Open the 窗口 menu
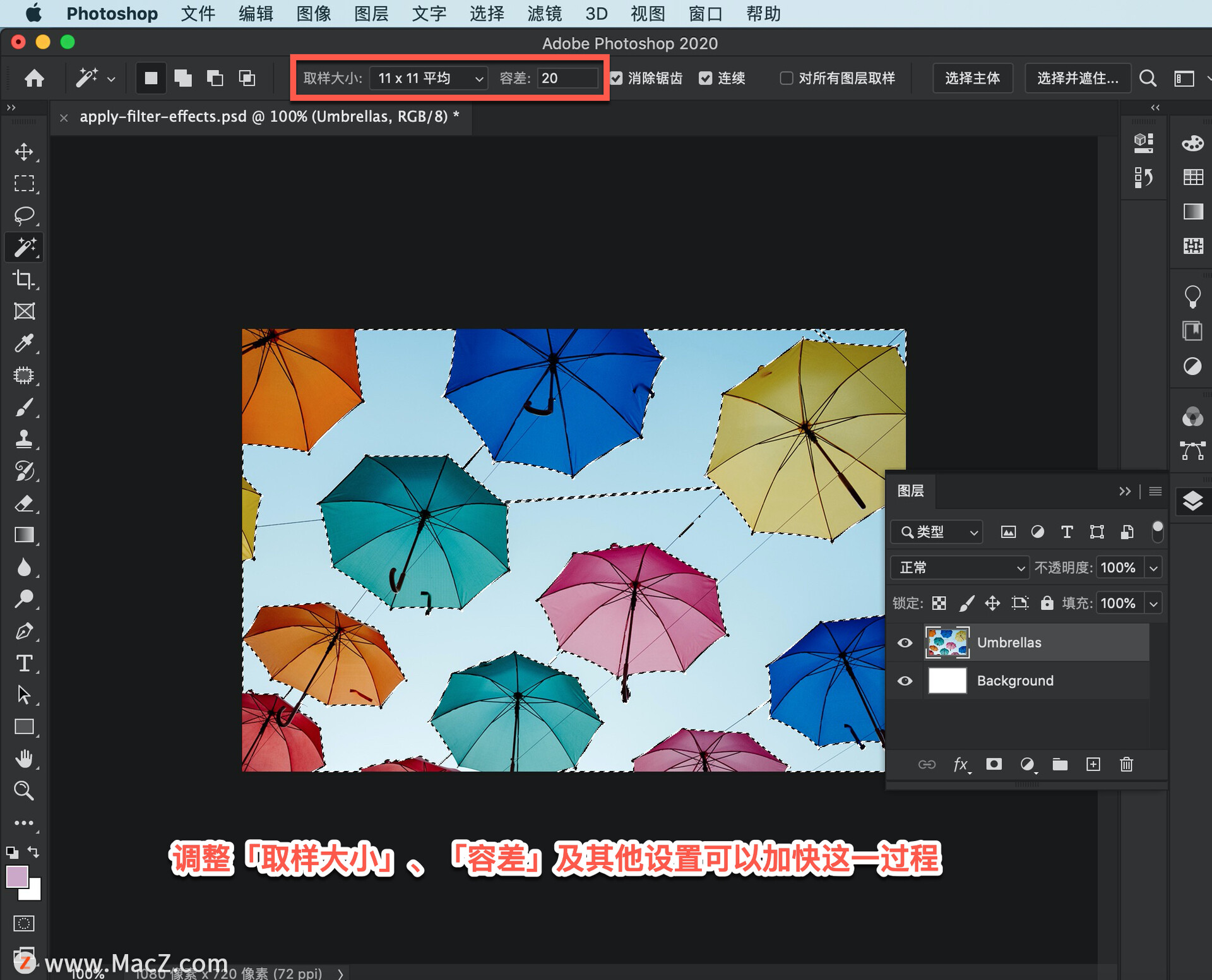Image resolution: width=1212 pixels, height=980 pixels. [x=705, y=13]
